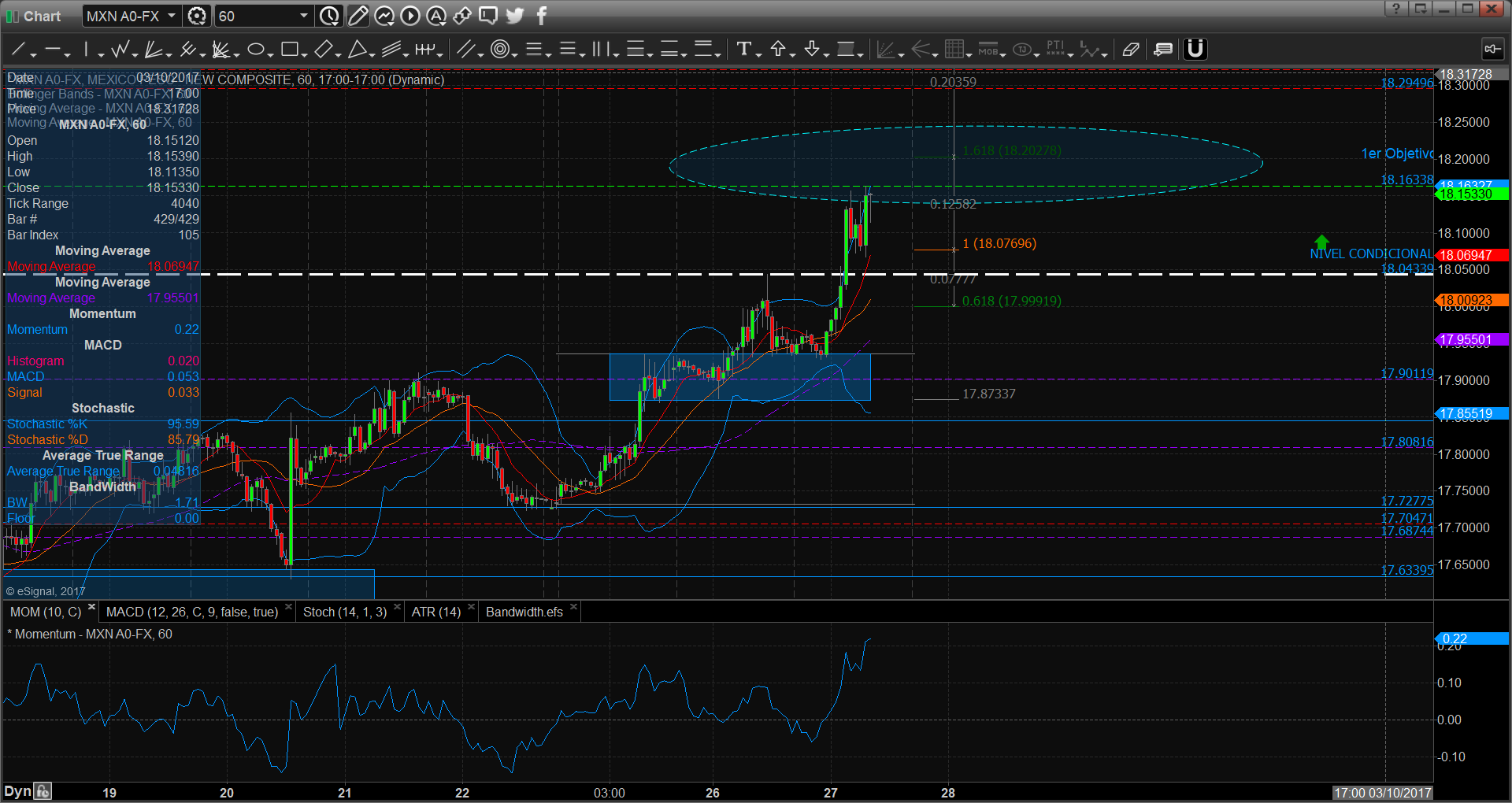Select the eraser tool
Viewport: 1512px width, 803px height.
(x=1131, y=50)
